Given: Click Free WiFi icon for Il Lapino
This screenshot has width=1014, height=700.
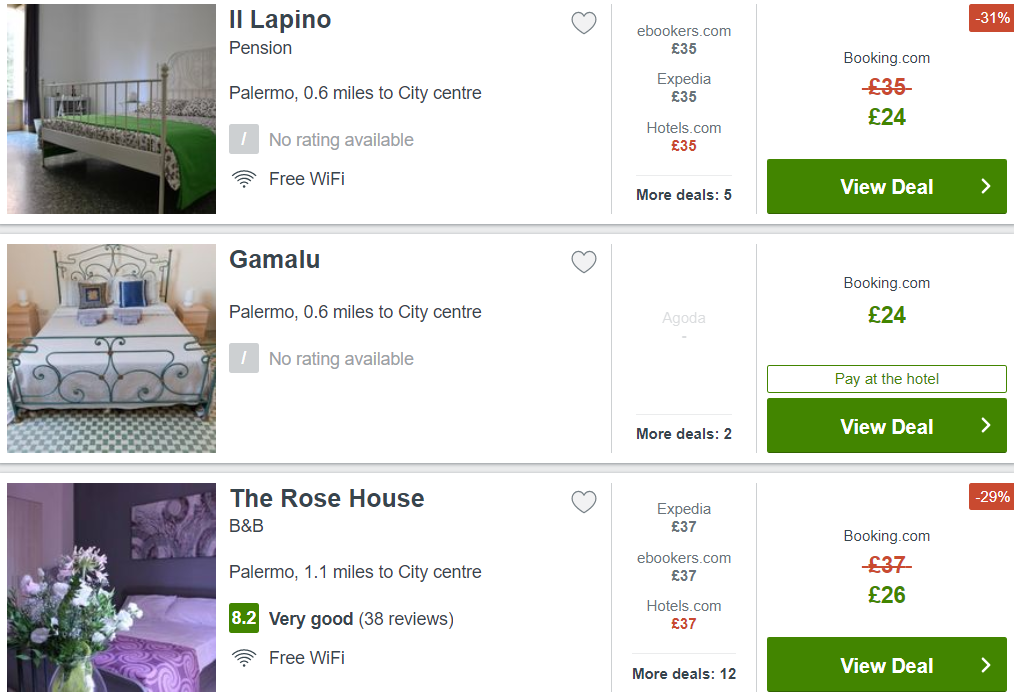Looking at the screenshot, I should pyautogui.click(x=244, y=179).
